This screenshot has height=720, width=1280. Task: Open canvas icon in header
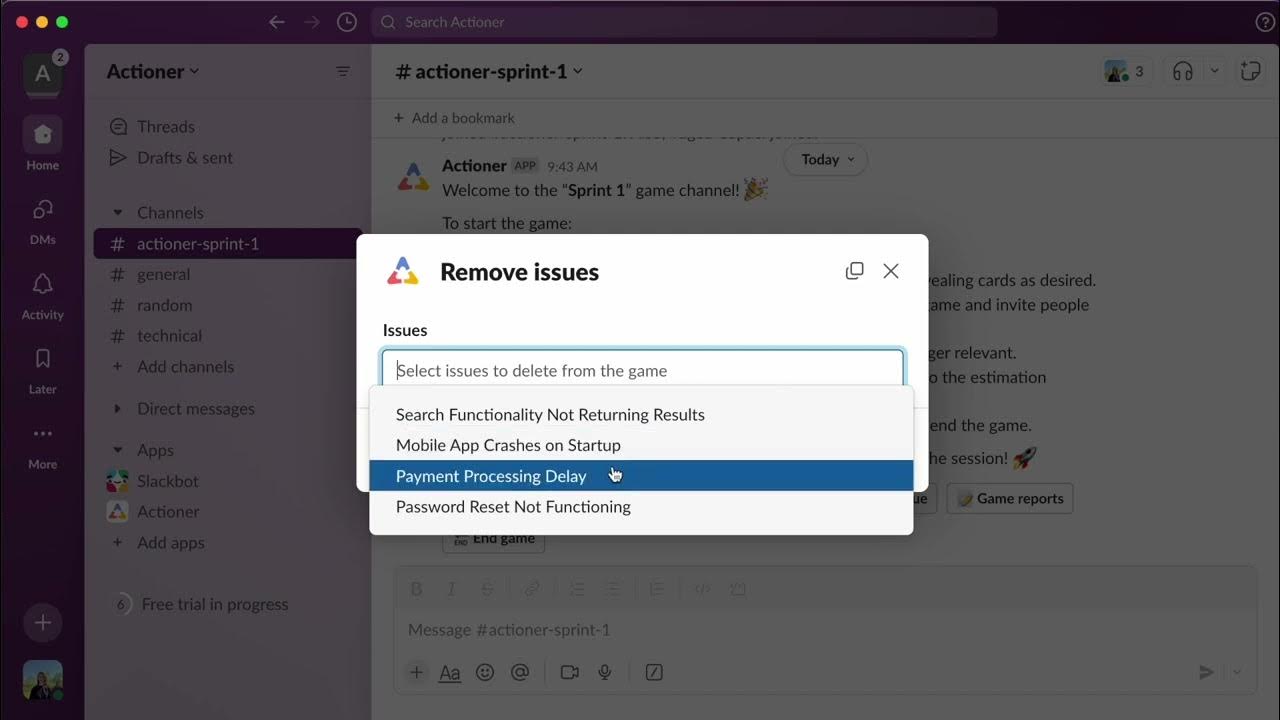pos(1250,71)
